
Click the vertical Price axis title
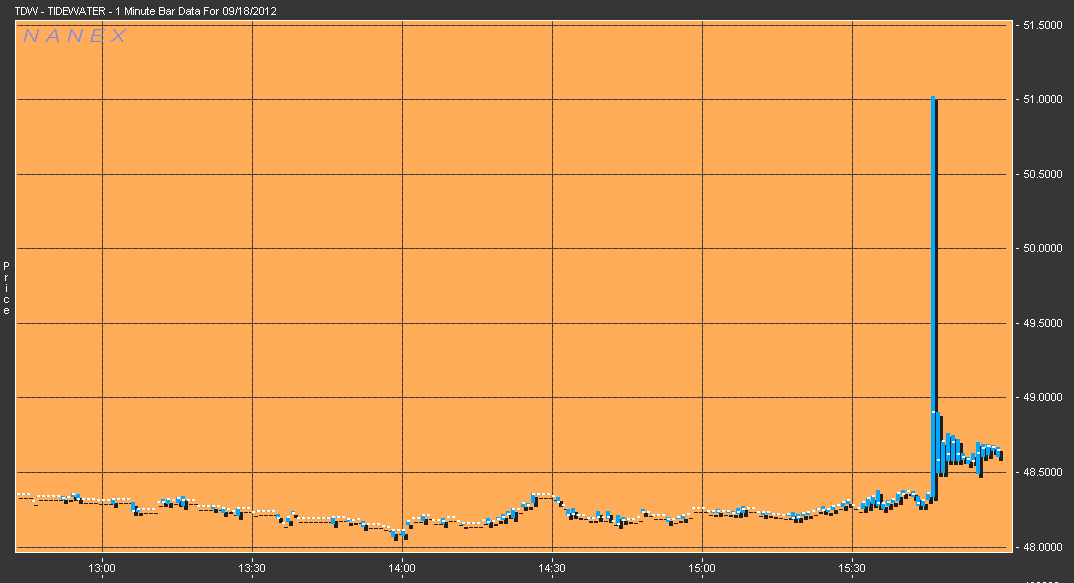(x=6, y=288)
